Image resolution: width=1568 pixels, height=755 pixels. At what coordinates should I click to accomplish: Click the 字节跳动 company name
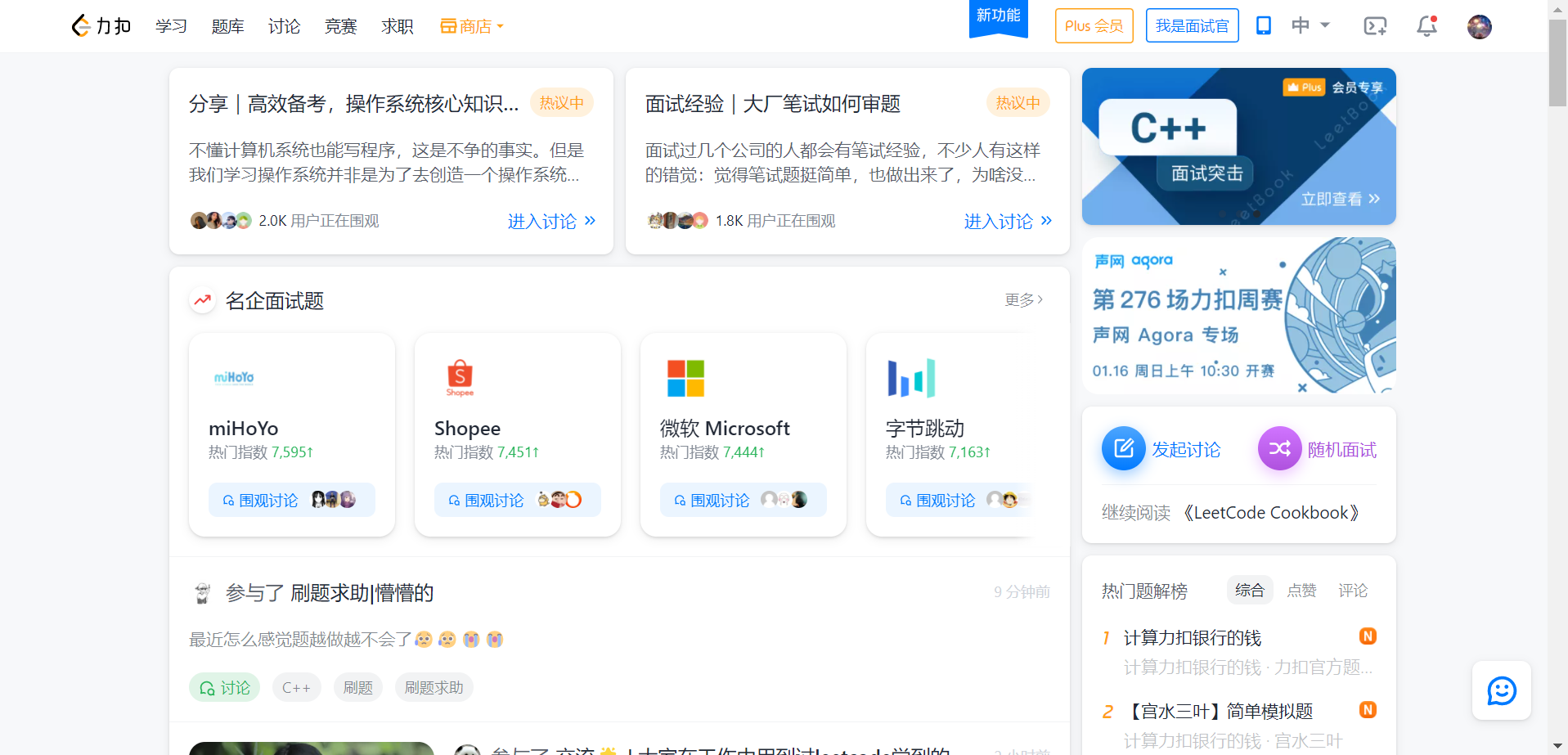point(925,429)
